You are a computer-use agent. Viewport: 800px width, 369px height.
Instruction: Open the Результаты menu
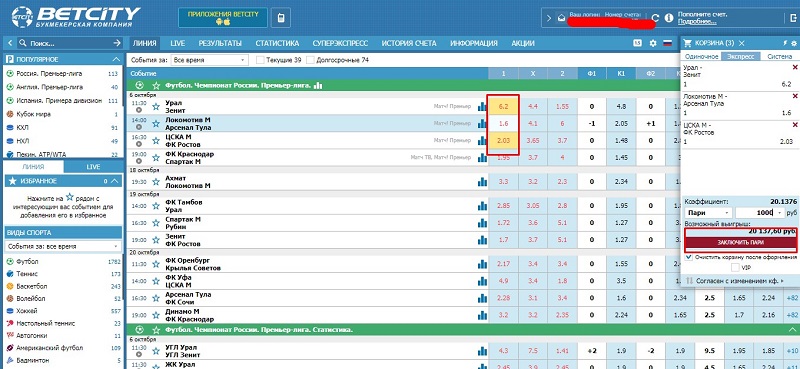220,43
